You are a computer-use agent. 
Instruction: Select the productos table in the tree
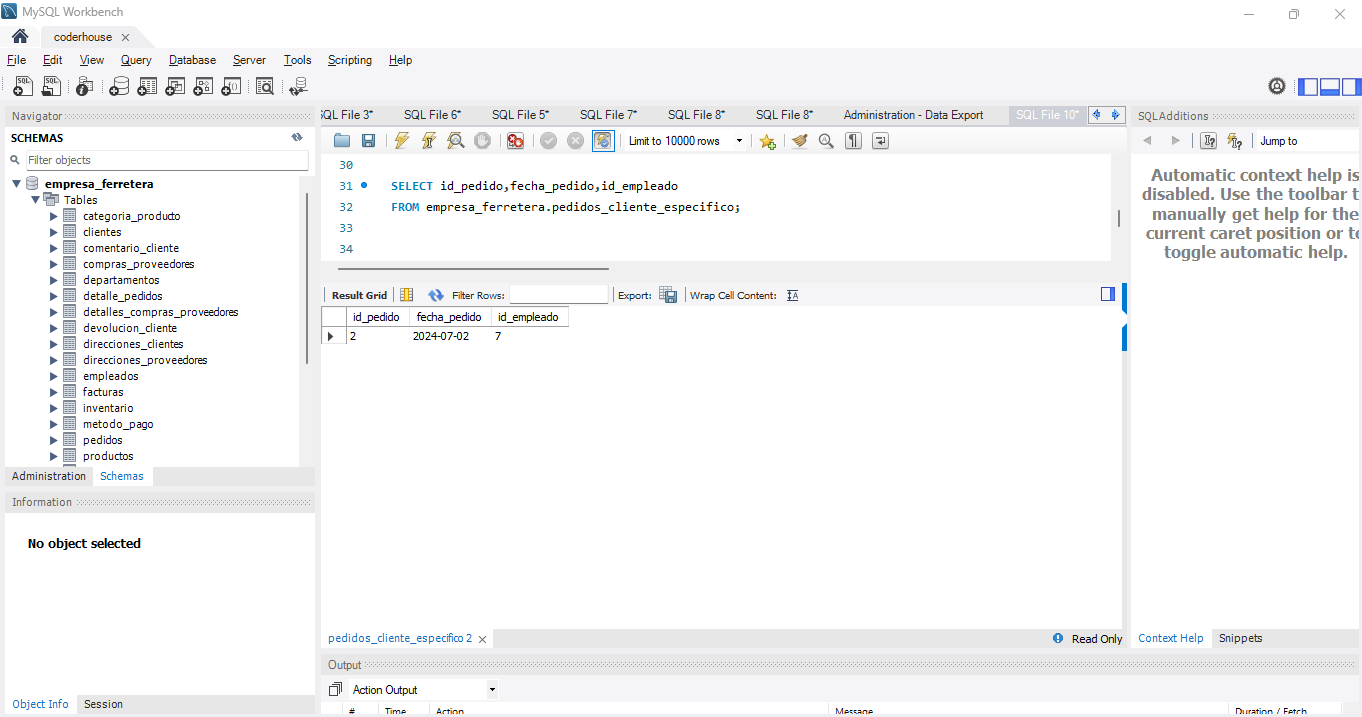click(108, 456)
